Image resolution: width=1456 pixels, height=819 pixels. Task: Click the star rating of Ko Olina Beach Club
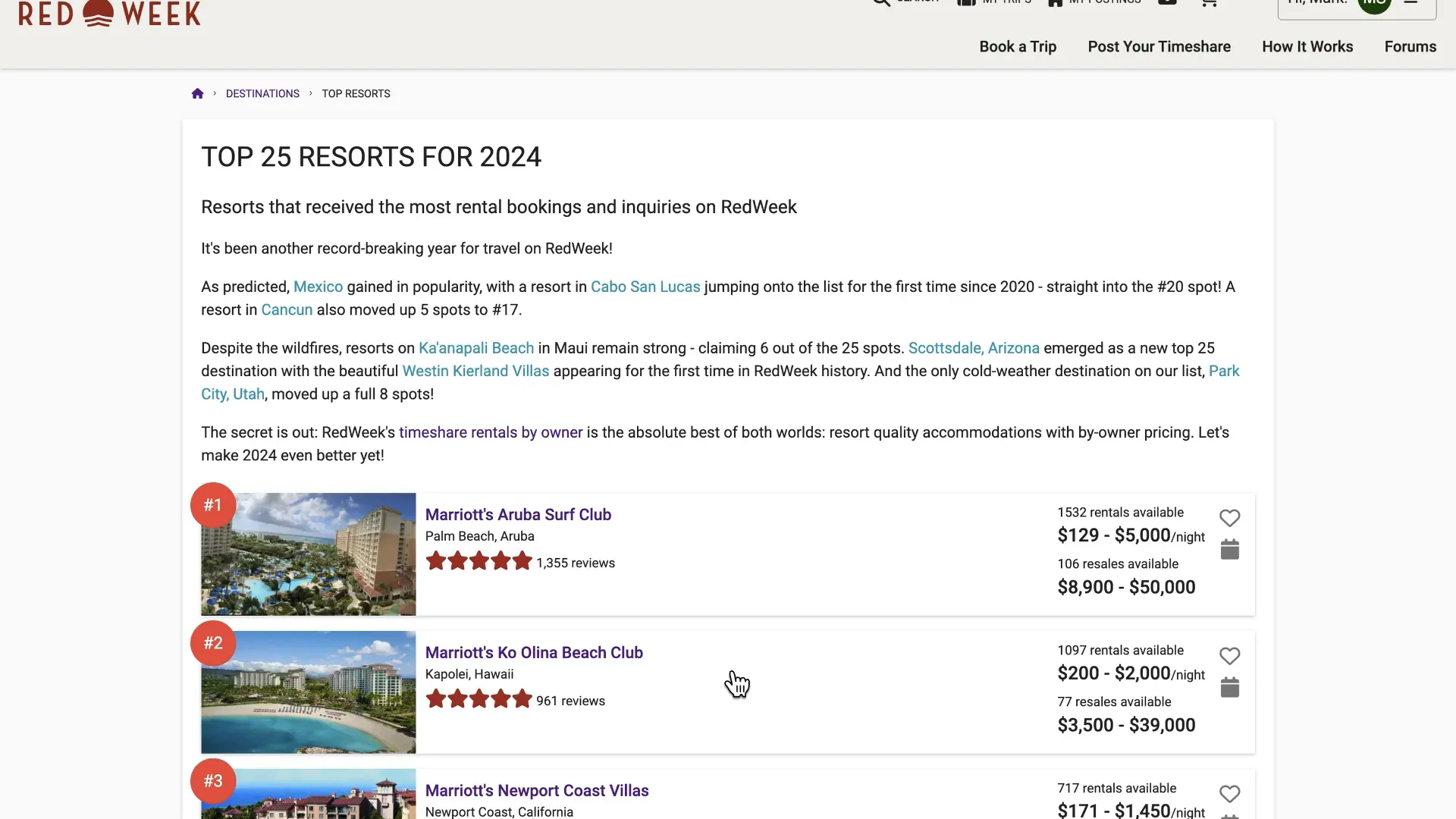click(x=479, y=700)
